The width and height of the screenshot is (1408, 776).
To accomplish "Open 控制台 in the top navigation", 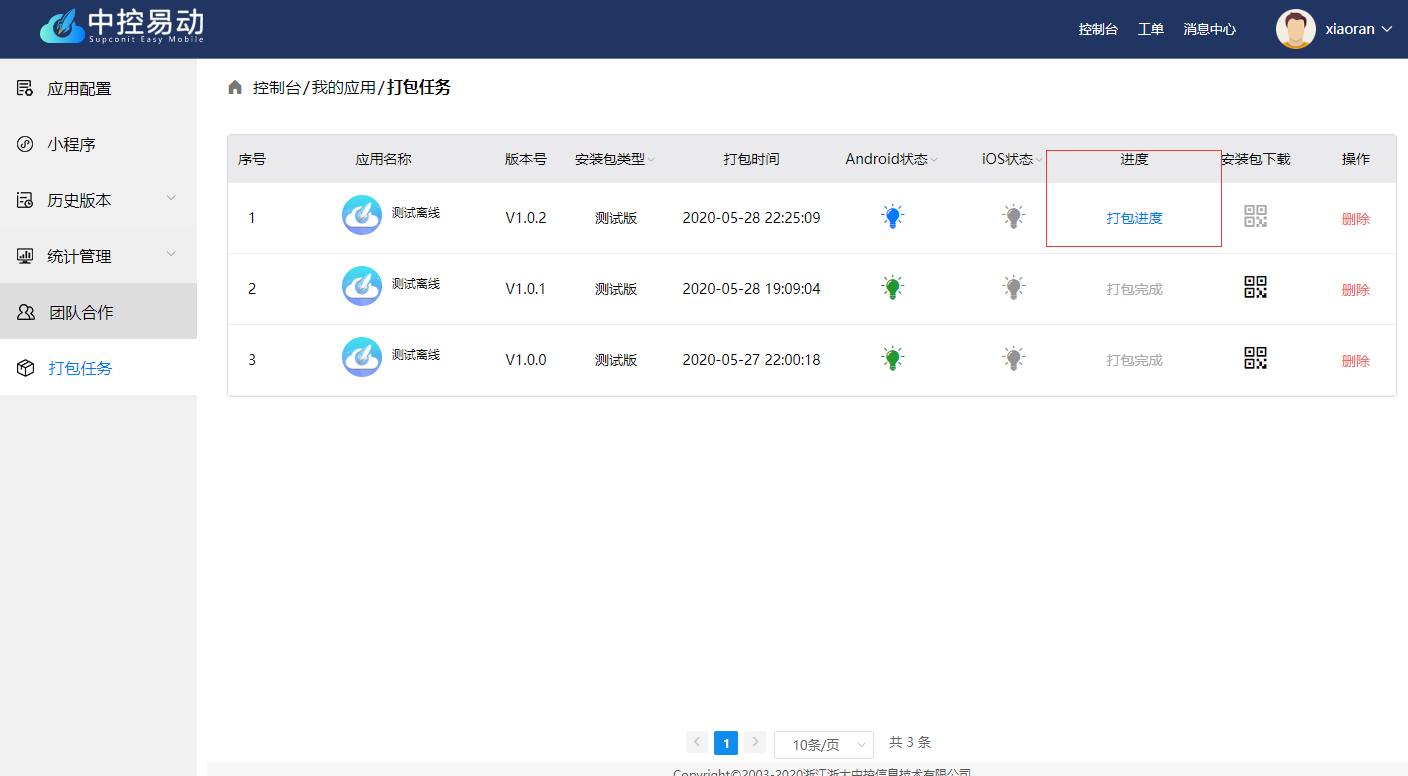I will [1098, 29].
